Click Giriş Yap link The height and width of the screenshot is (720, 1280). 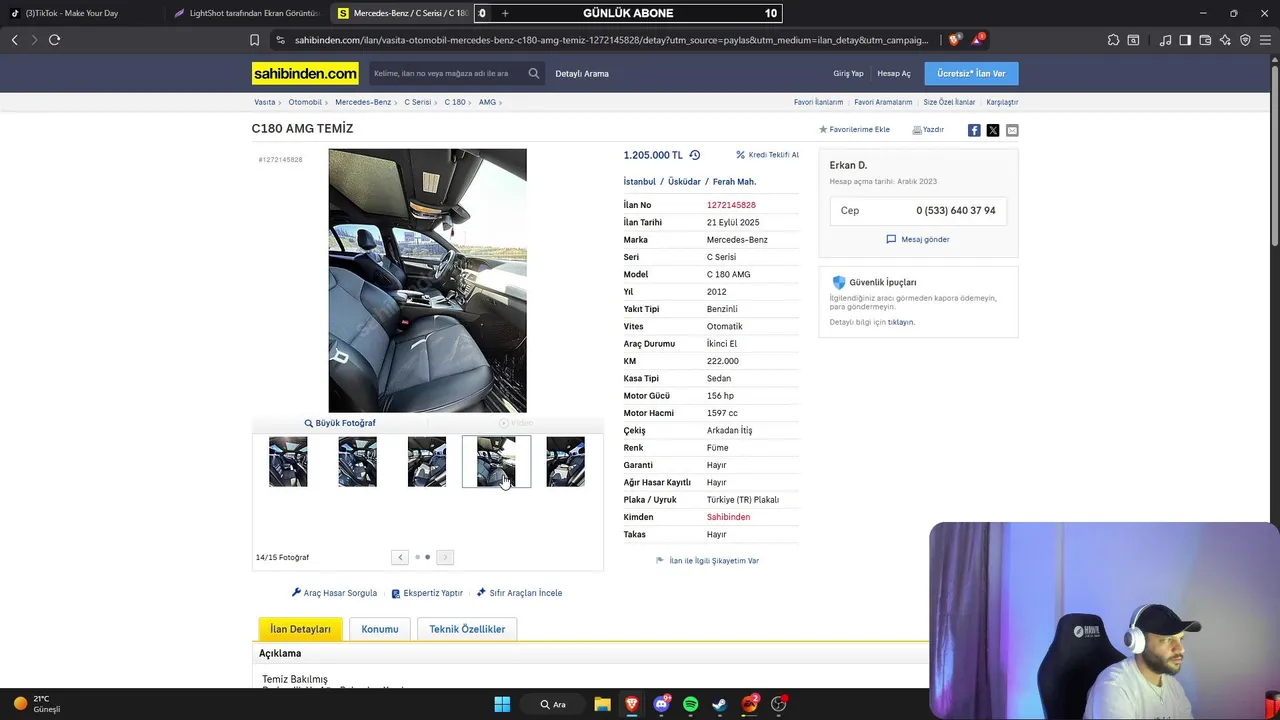[848, 73]
